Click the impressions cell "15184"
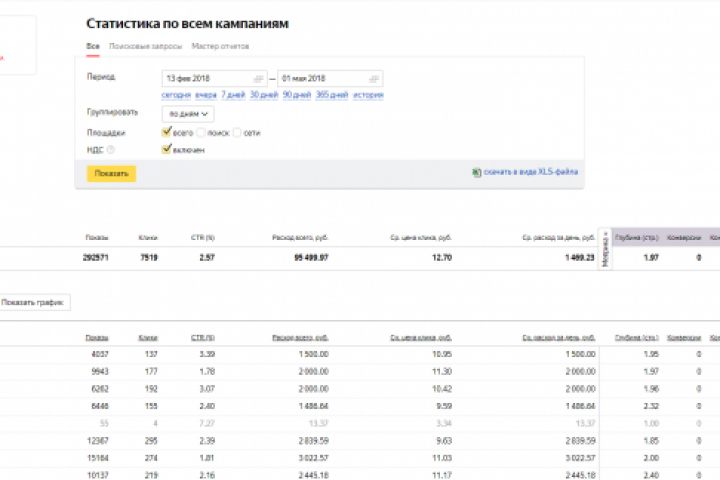 point(97,458)
